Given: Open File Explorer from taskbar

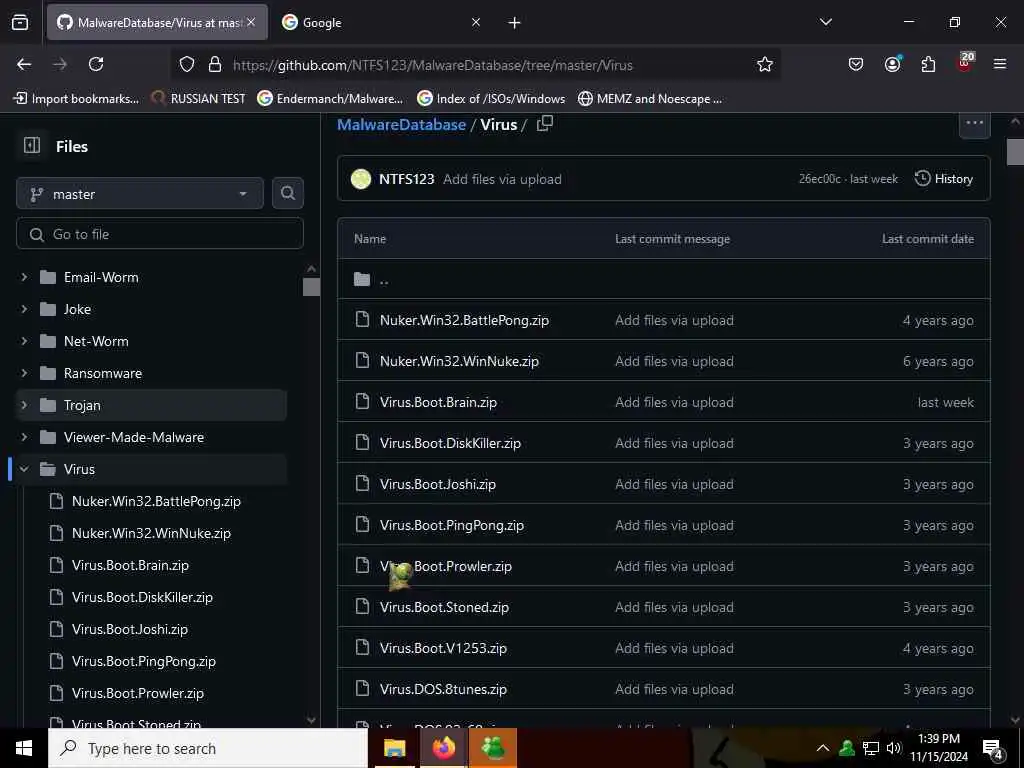Looking at the screenshot, I should (x=394, y=748).
